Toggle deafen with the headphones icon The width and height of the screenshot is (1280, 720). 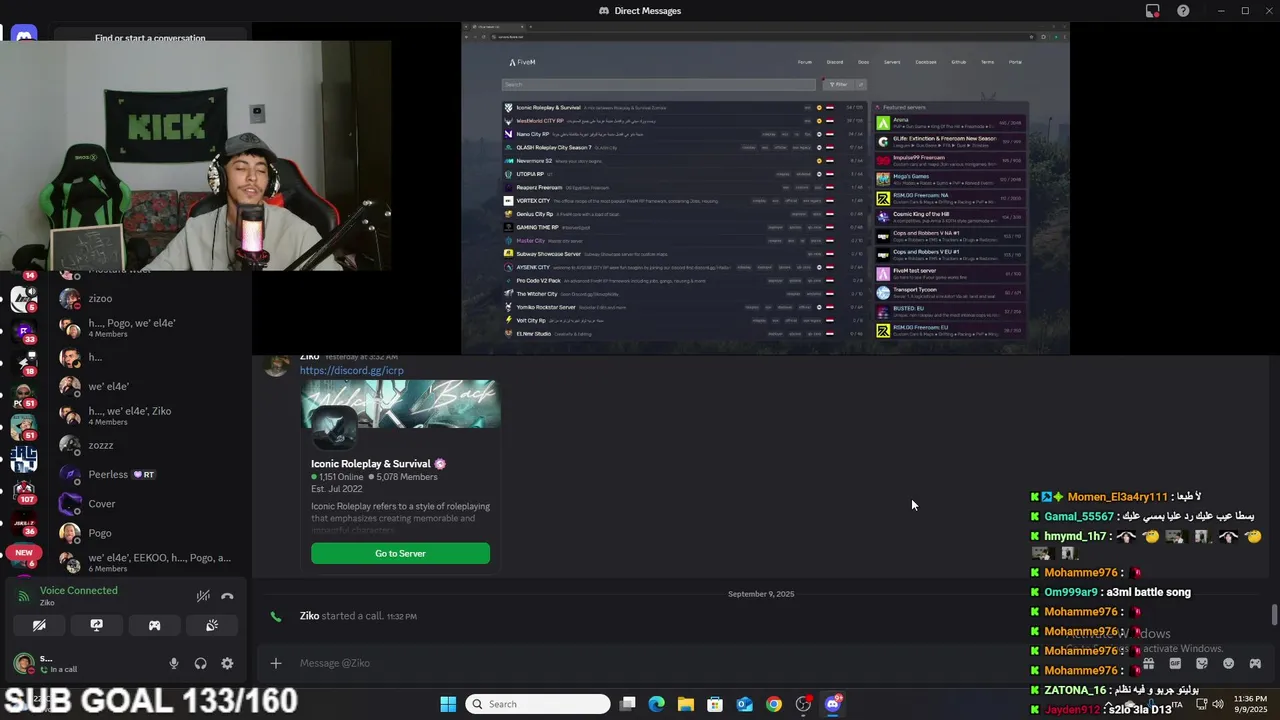coord(200,663)
